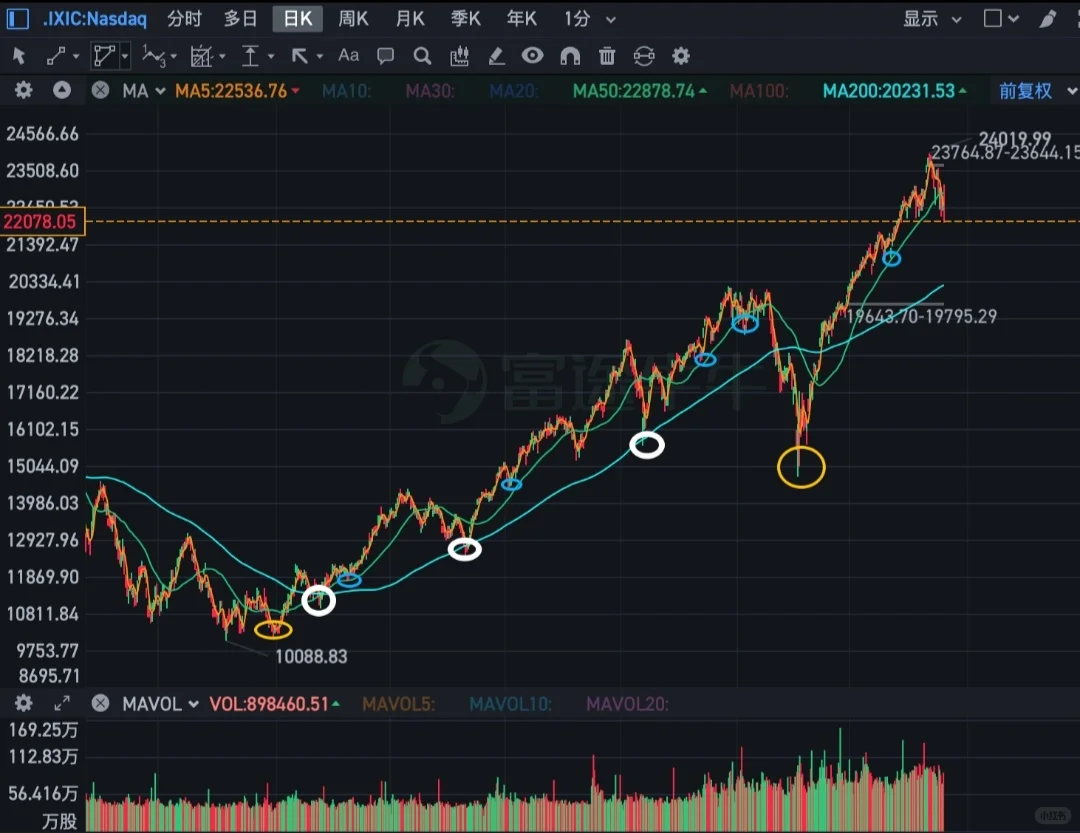1080x833 pixels.
Task: Select the 1-3 wave pattern tool
Action: click(154, 56)
